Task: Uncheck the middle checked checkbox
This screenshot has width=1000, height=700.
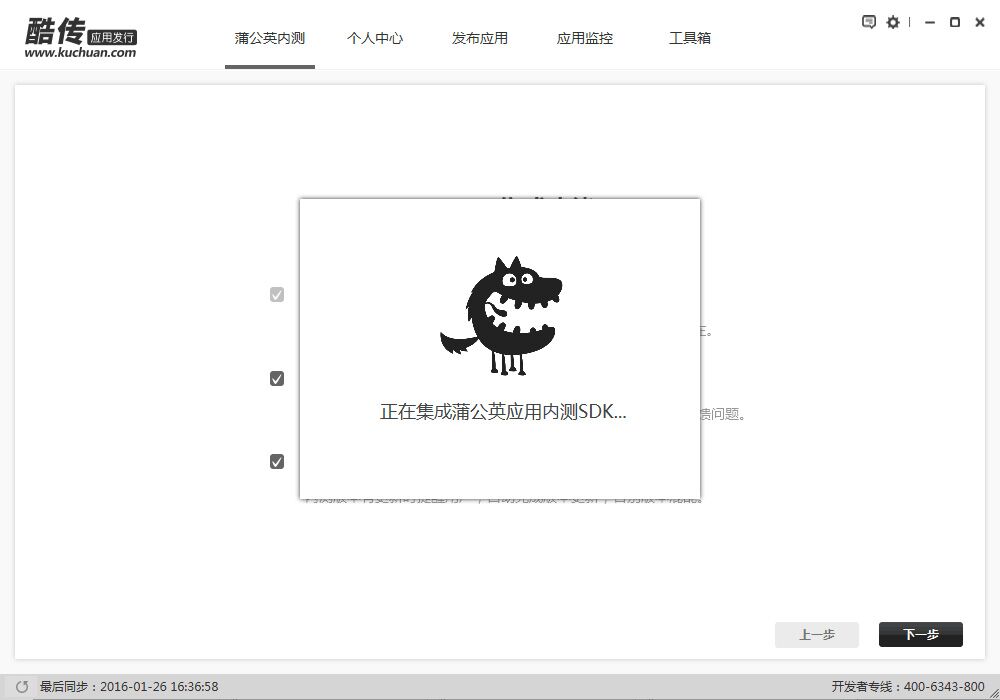Action: point(276,378)
